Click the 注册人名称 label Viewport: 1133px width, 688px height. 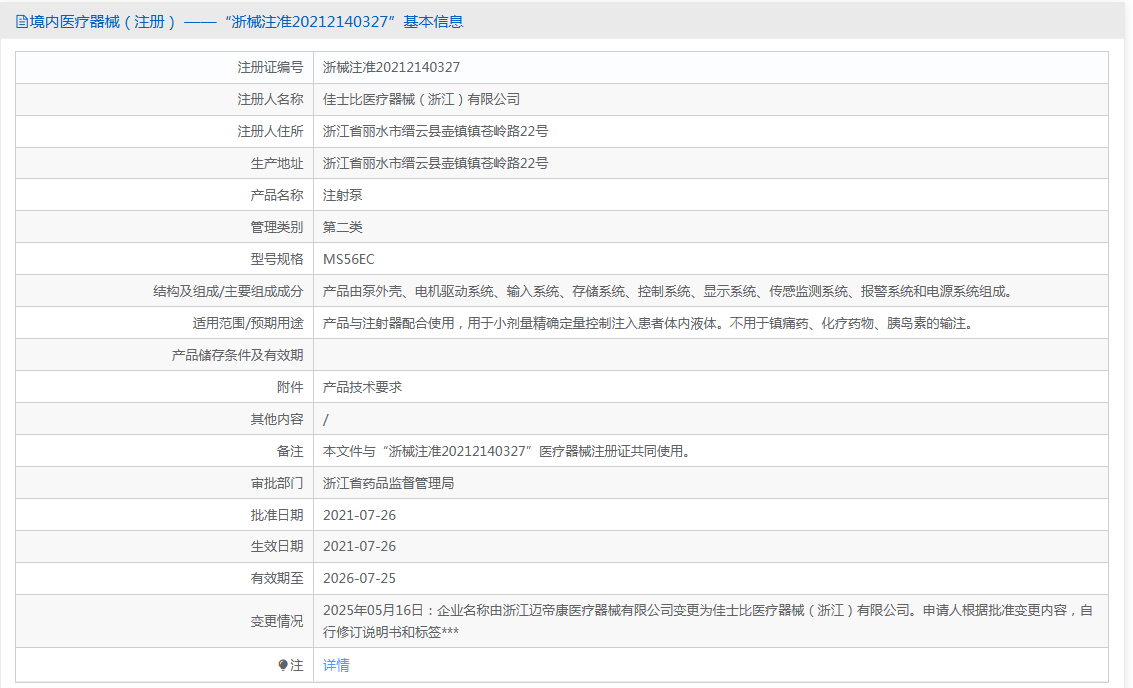(270, 99)
